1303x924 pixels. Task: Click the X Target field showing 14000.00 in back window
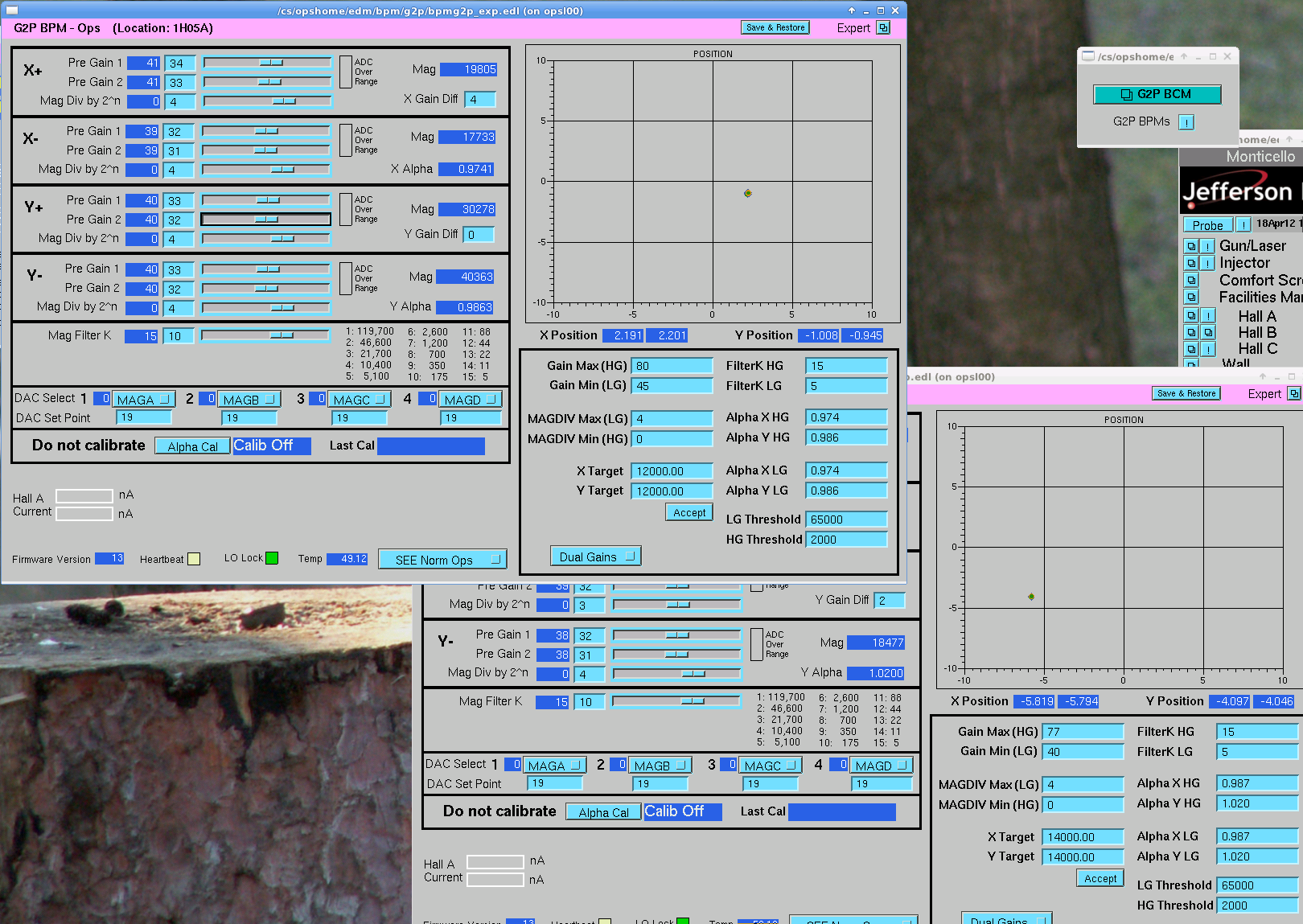1083,837
